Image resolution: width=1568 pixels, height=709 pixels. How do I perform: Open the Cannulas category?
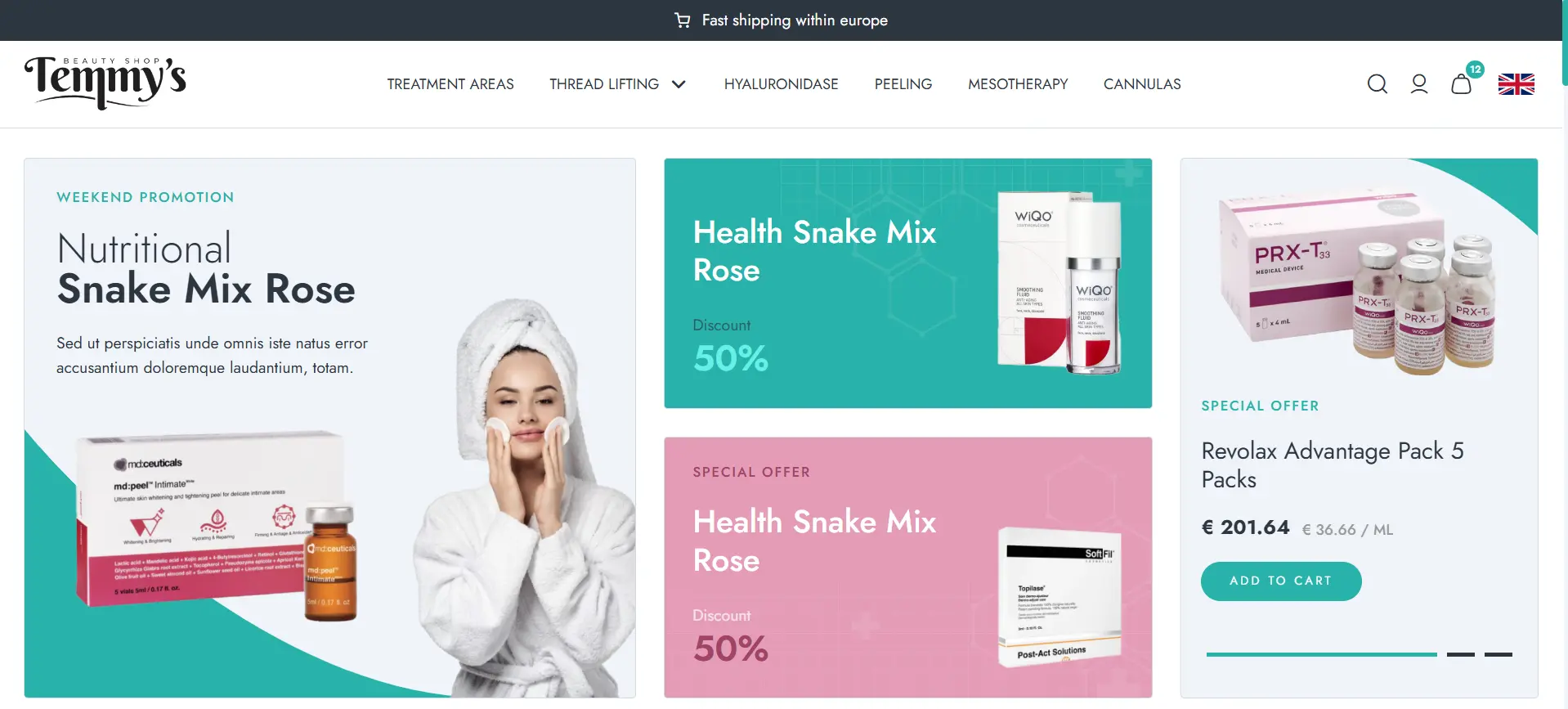1142,84
